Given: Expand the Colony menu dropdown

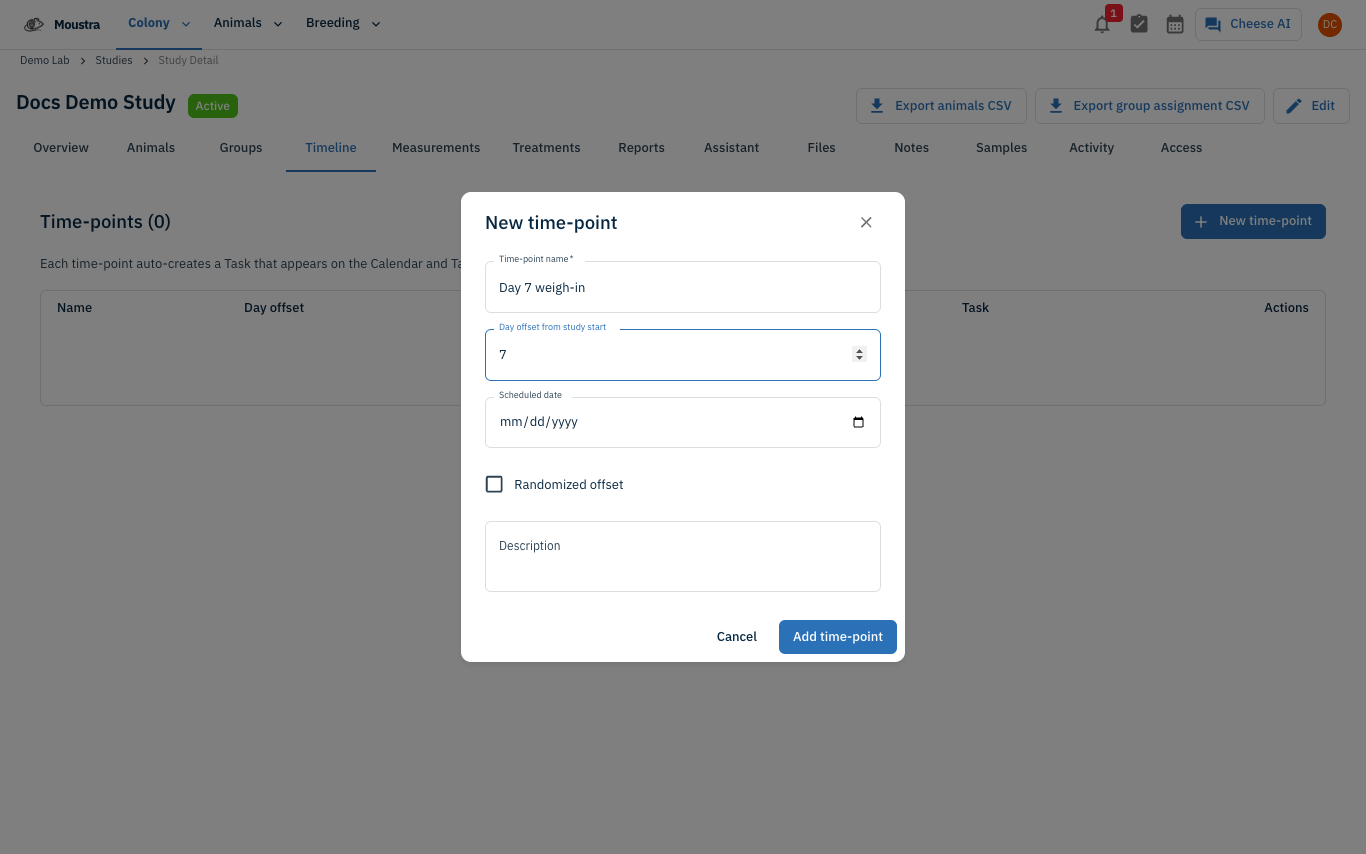Looking at the screenshot, I should pos(159,24).
